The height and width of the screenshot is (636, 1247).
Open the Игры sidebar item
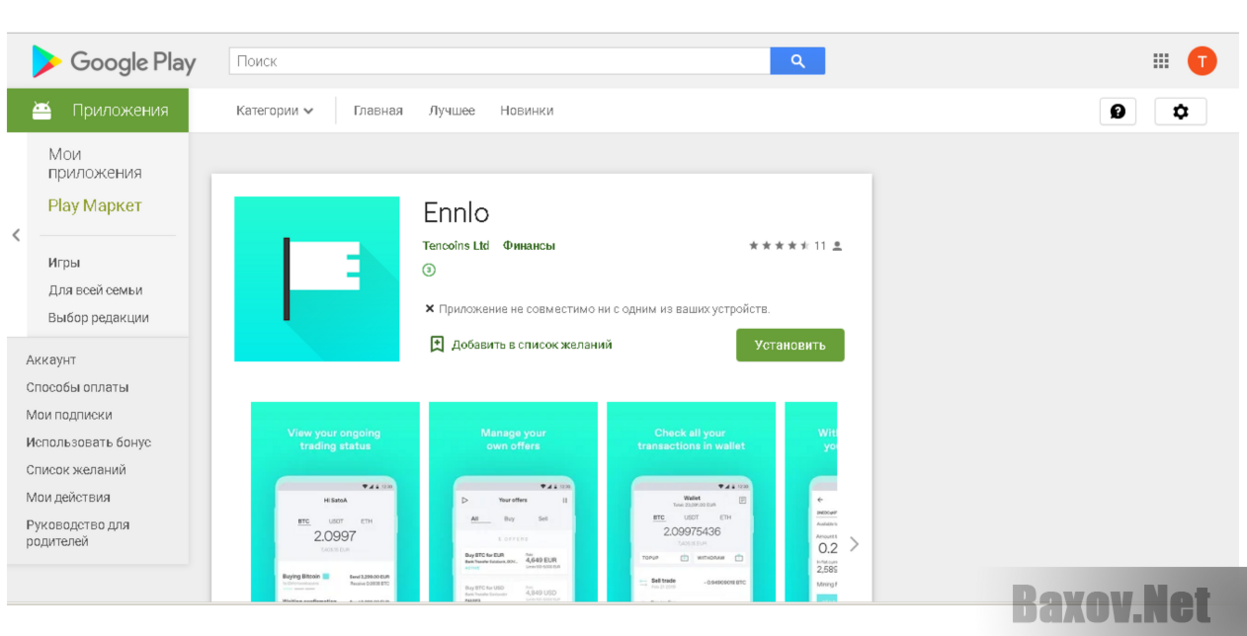point(64,263)
